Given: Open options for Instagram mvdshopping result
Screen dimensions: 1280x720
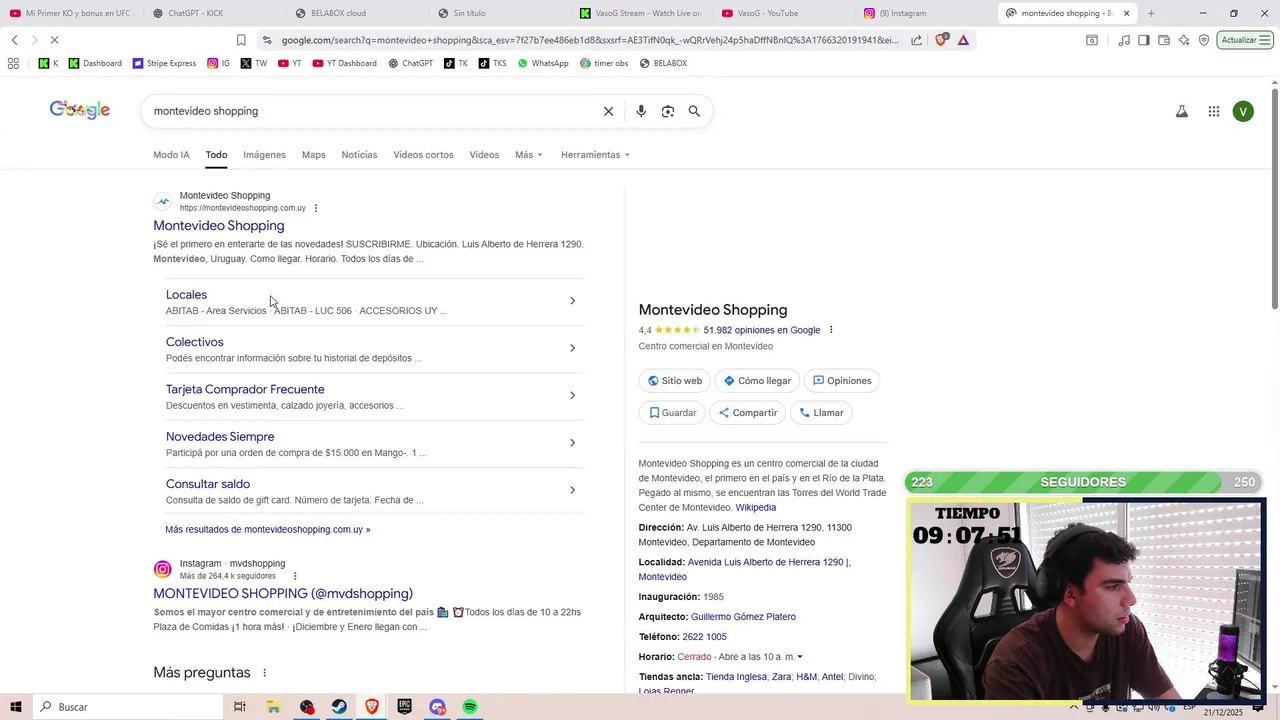Looking at the screenshot, I should coord(295,576).
